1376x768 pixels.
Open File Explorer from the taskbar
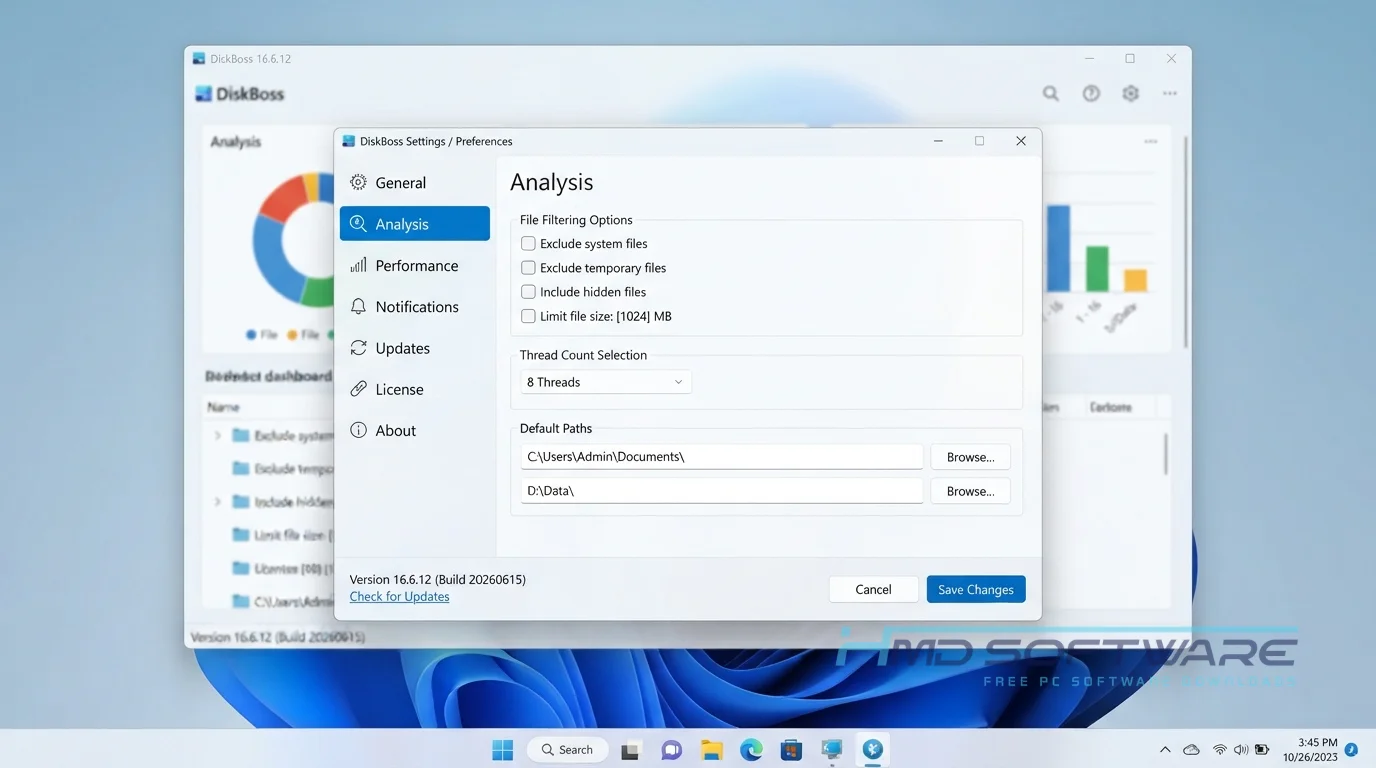(x=711, y=750)
